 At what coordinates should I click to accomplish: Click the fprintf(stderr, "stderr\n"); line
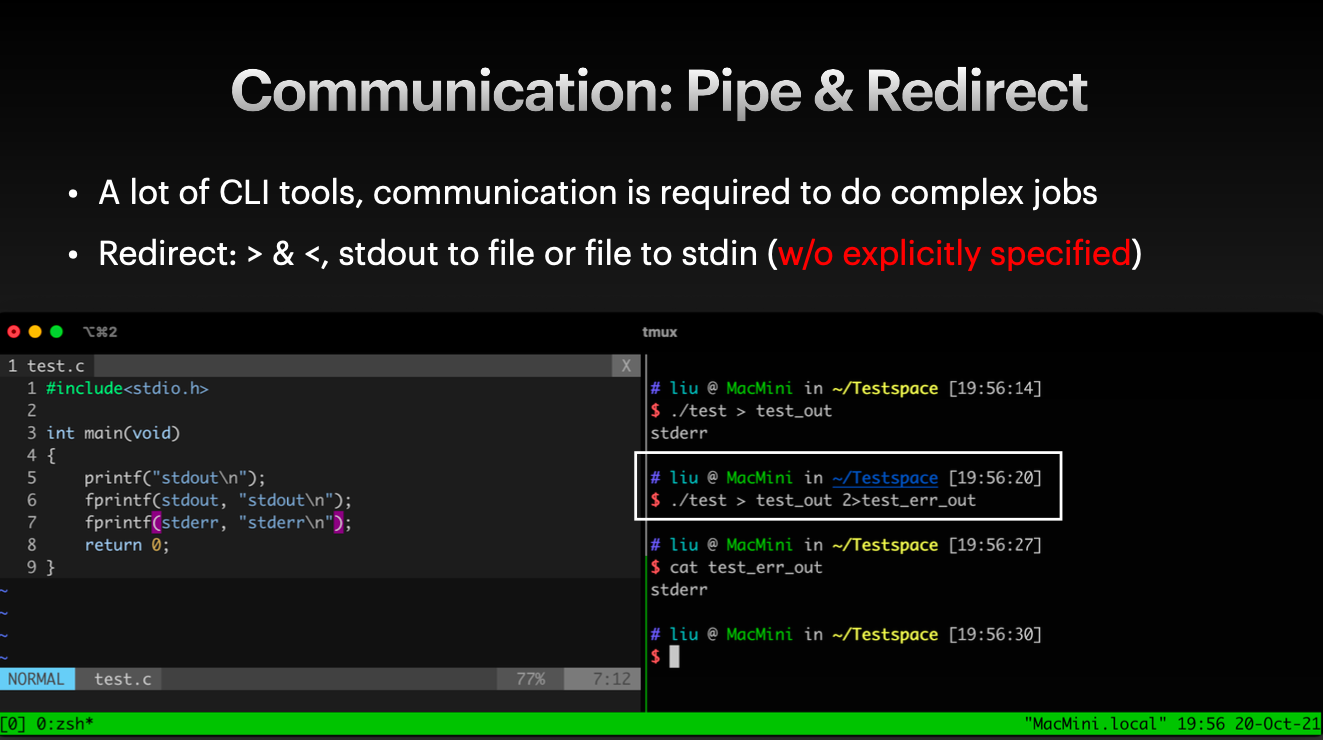[x=218, y=522]
